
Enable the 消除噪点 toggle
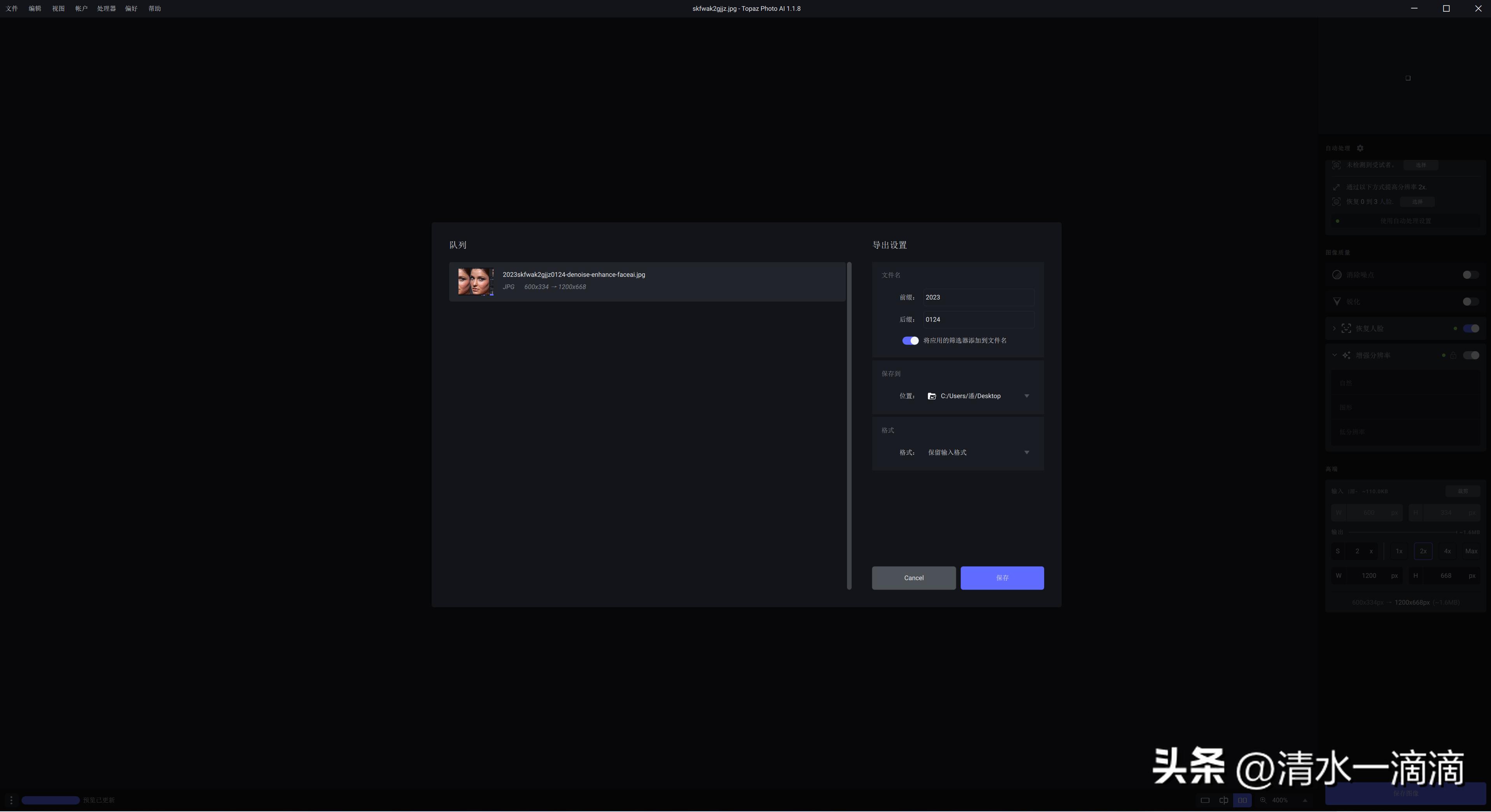[x=1470, y=275]
